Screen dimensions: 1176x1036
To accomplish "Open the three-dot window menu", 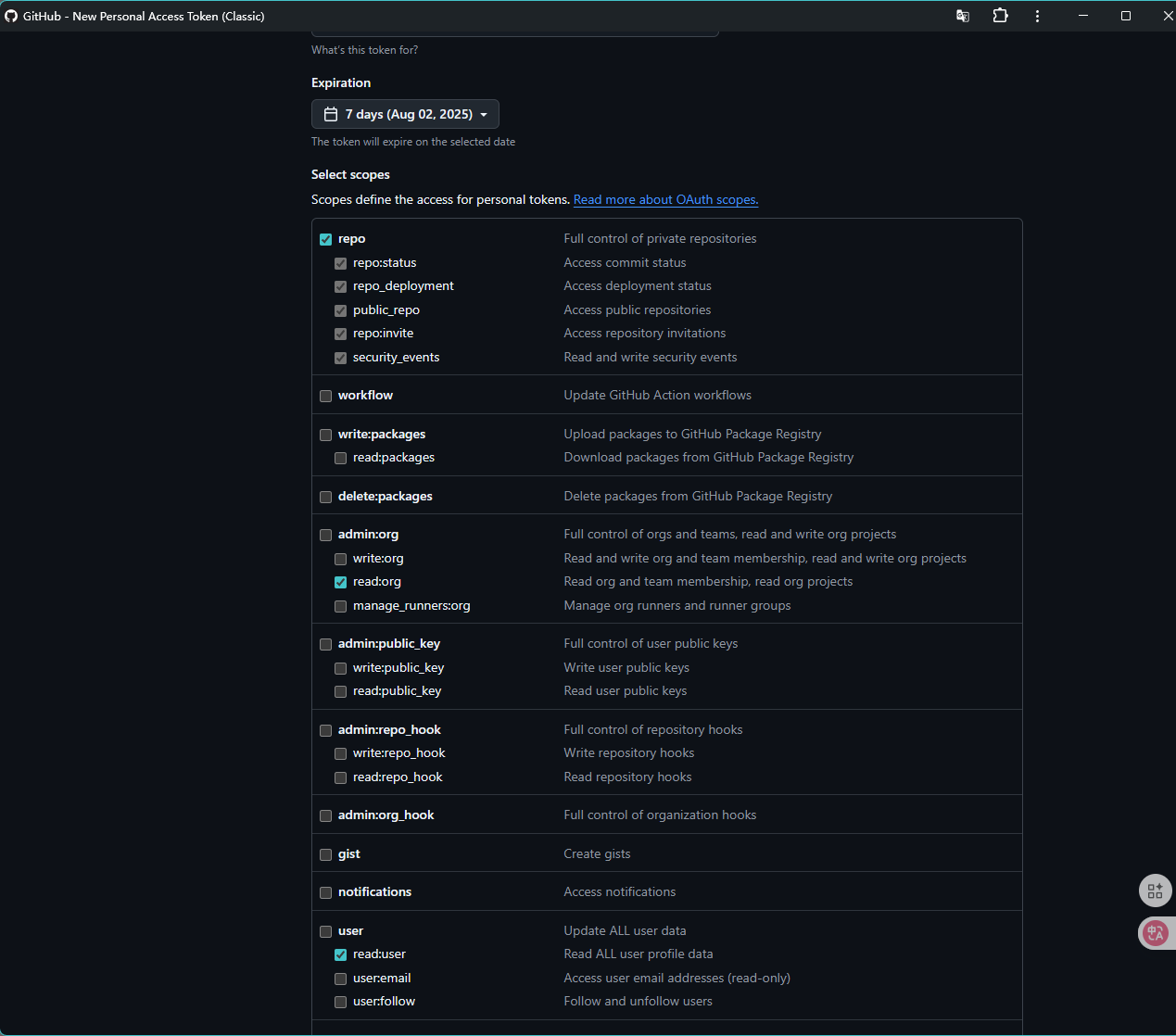I will tap(1037, 16).
